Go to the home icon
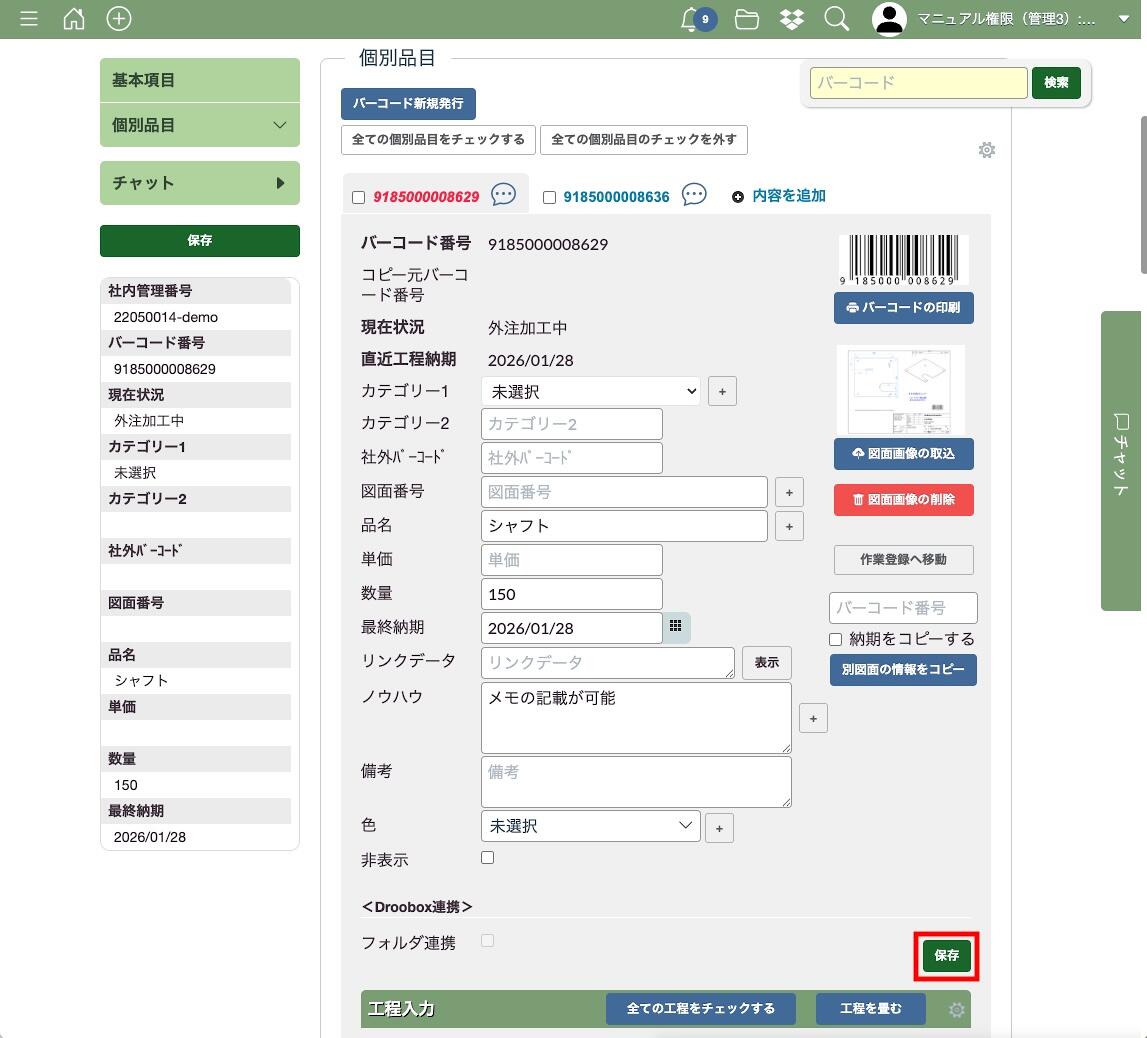 (74, 19)
